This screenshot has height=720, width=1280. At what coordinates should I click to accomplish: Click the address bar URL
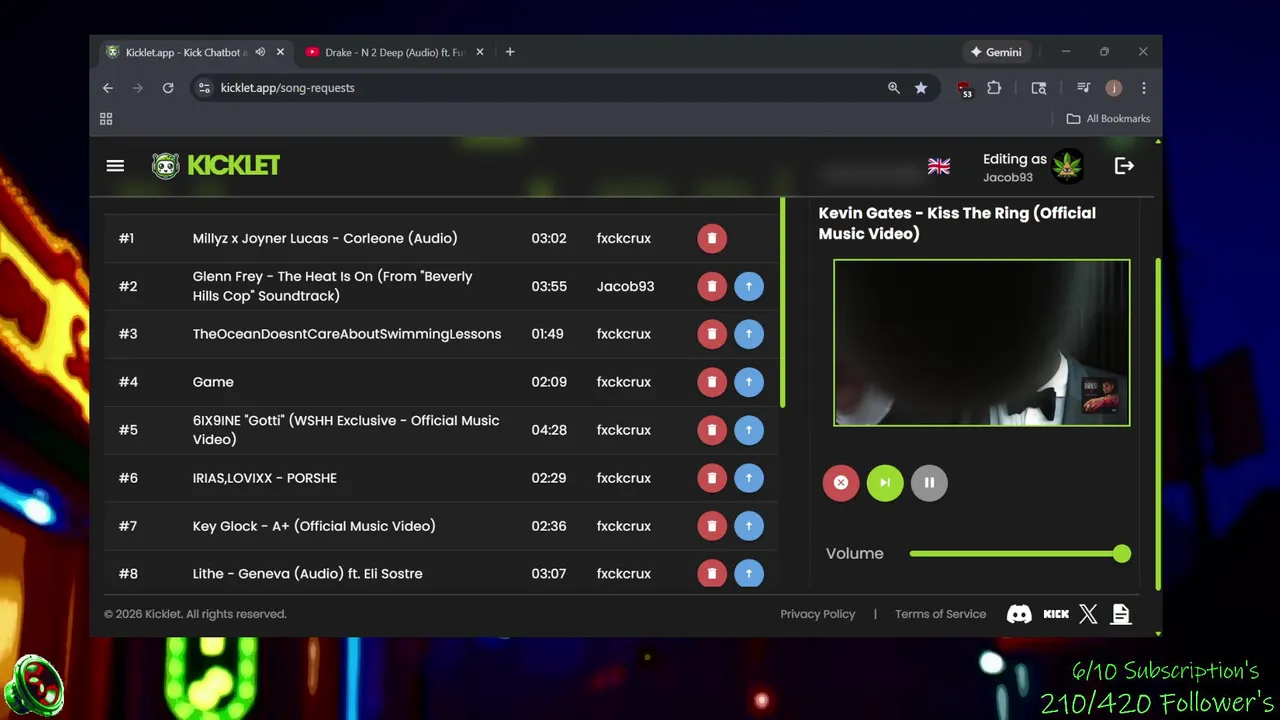point(288,88)
